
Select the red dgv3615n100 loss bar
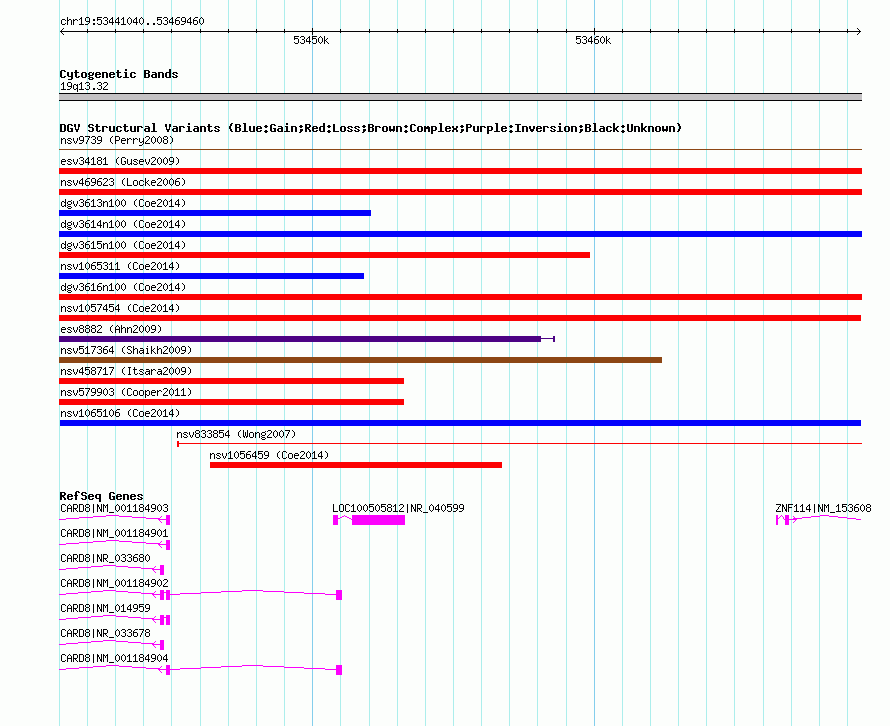coord(325,255)
